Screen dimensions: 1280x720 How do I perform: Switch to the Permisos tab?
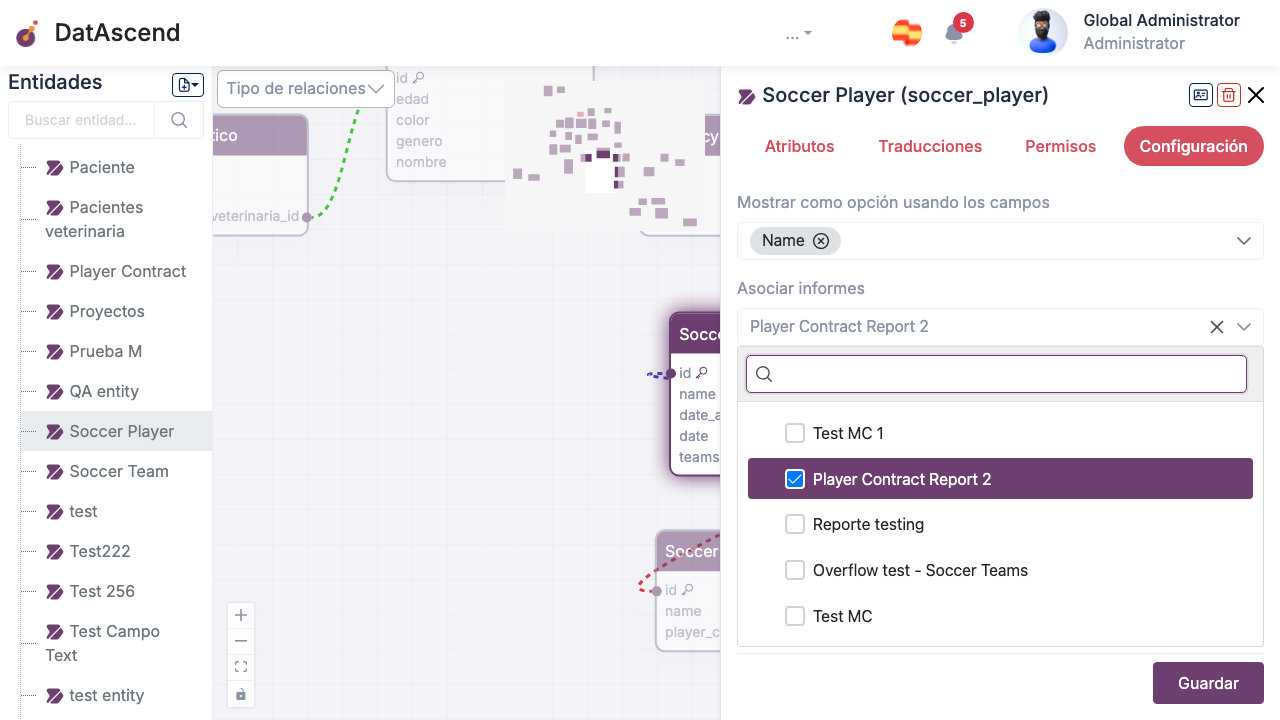tap(1060, 146)
